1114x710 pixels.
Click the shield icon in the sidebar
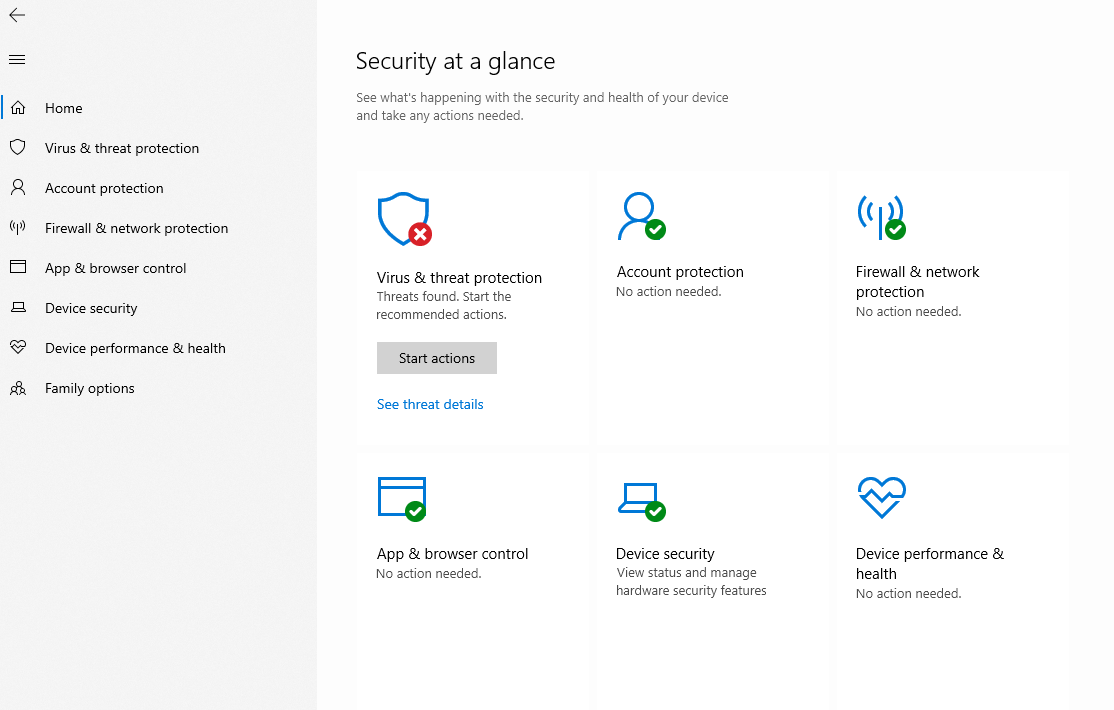[x=18, y=148]
